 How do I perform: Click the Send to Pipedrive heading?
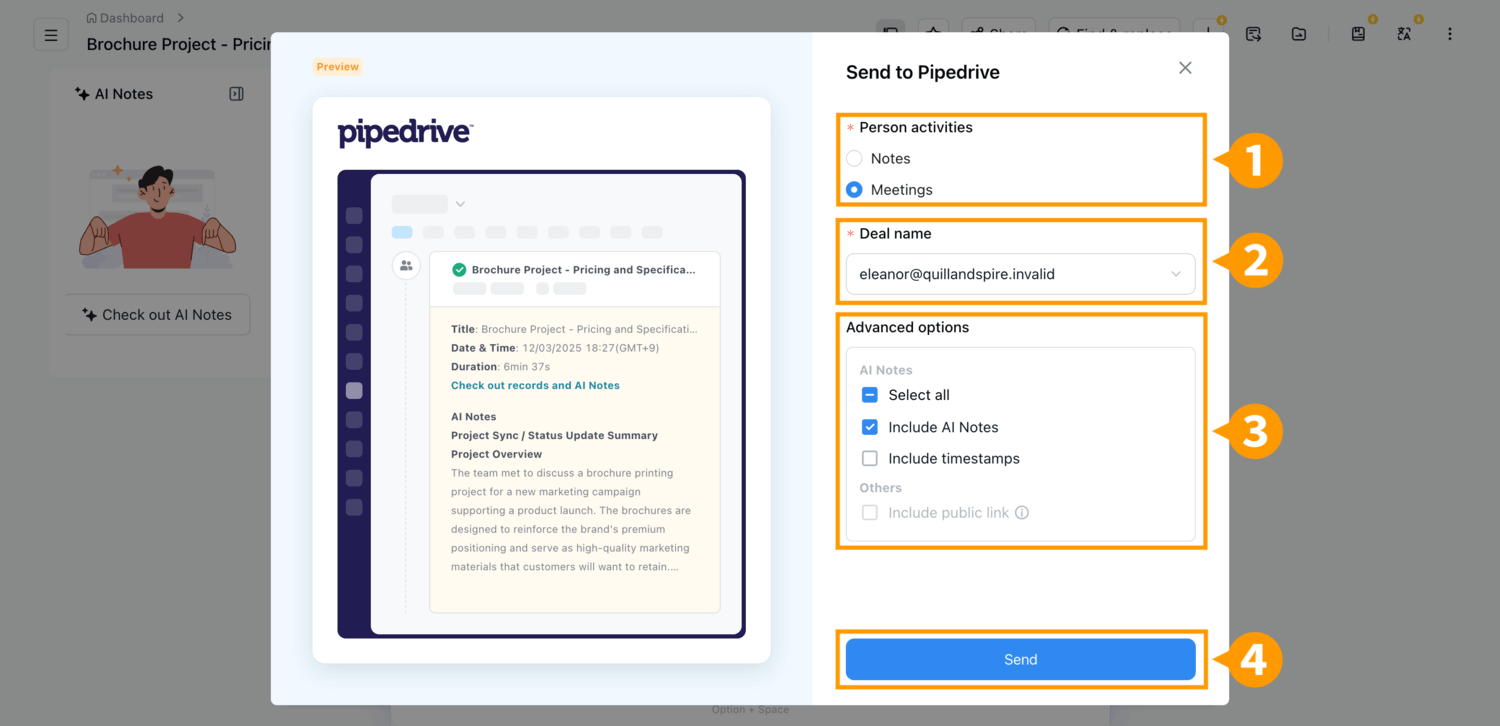(923, 72)
